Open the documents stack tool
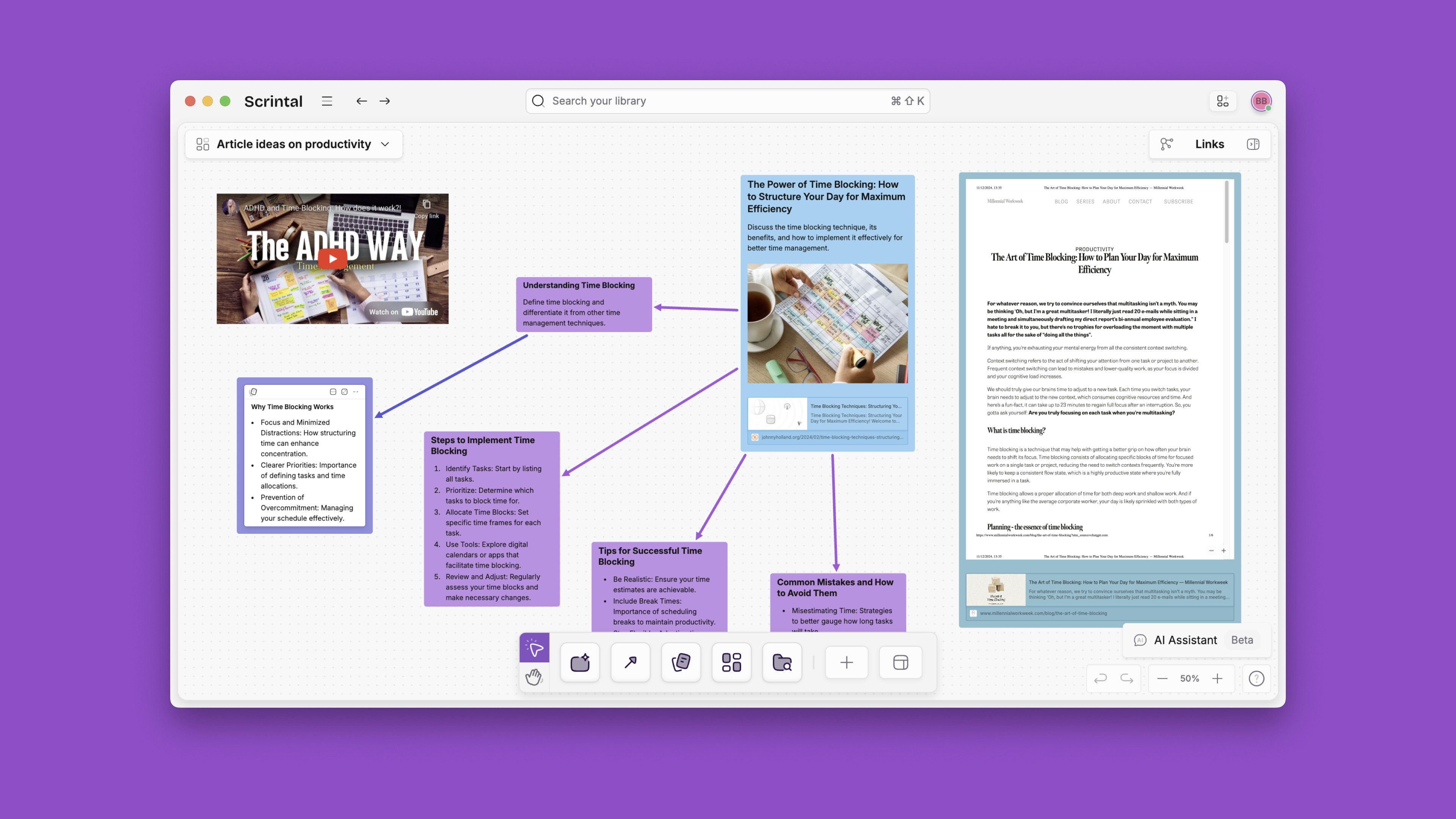 click(681, 662)
